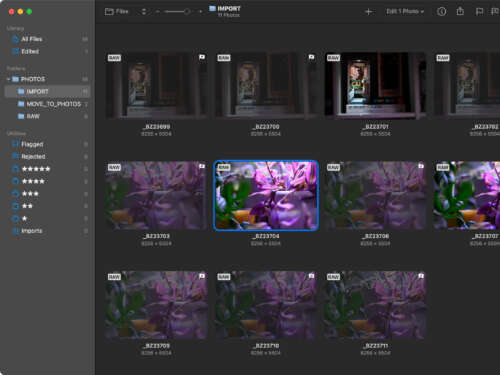Click the corner badge icon on _BZ23699
The height and width of the screenshot is (375, 500).
pos(202,57)
